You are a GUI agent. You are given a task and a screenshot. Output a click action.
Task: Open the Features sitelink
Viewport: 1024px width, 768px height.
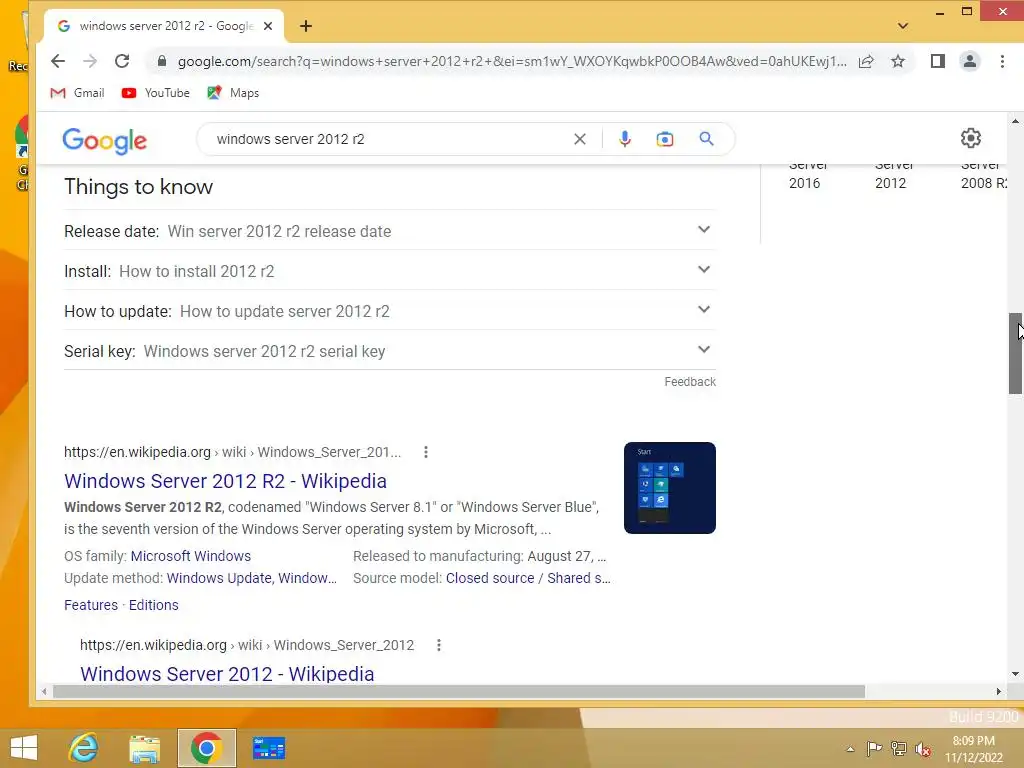coord(91,605)
